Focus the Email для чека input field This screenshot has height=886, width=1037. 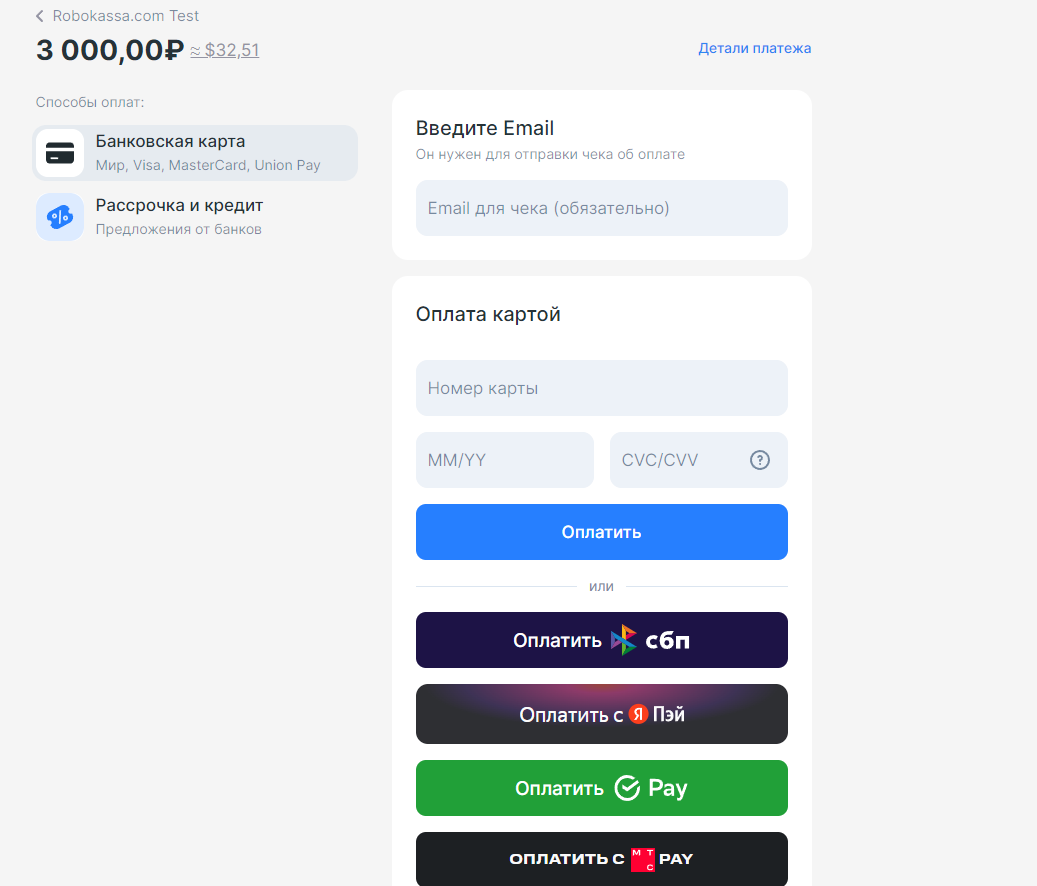tap(602, 208)
